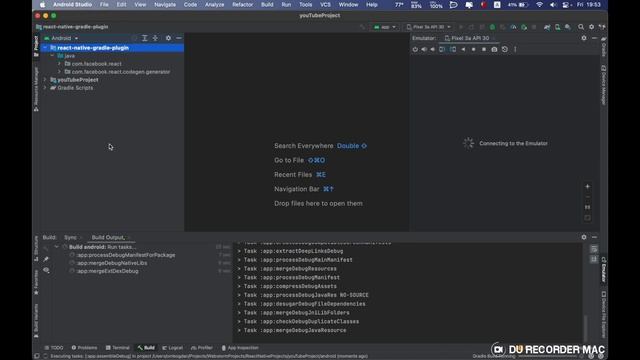Click the emulator snapshots clock icon
Viewport: 640px width, 360px height.
coord(505,49)
